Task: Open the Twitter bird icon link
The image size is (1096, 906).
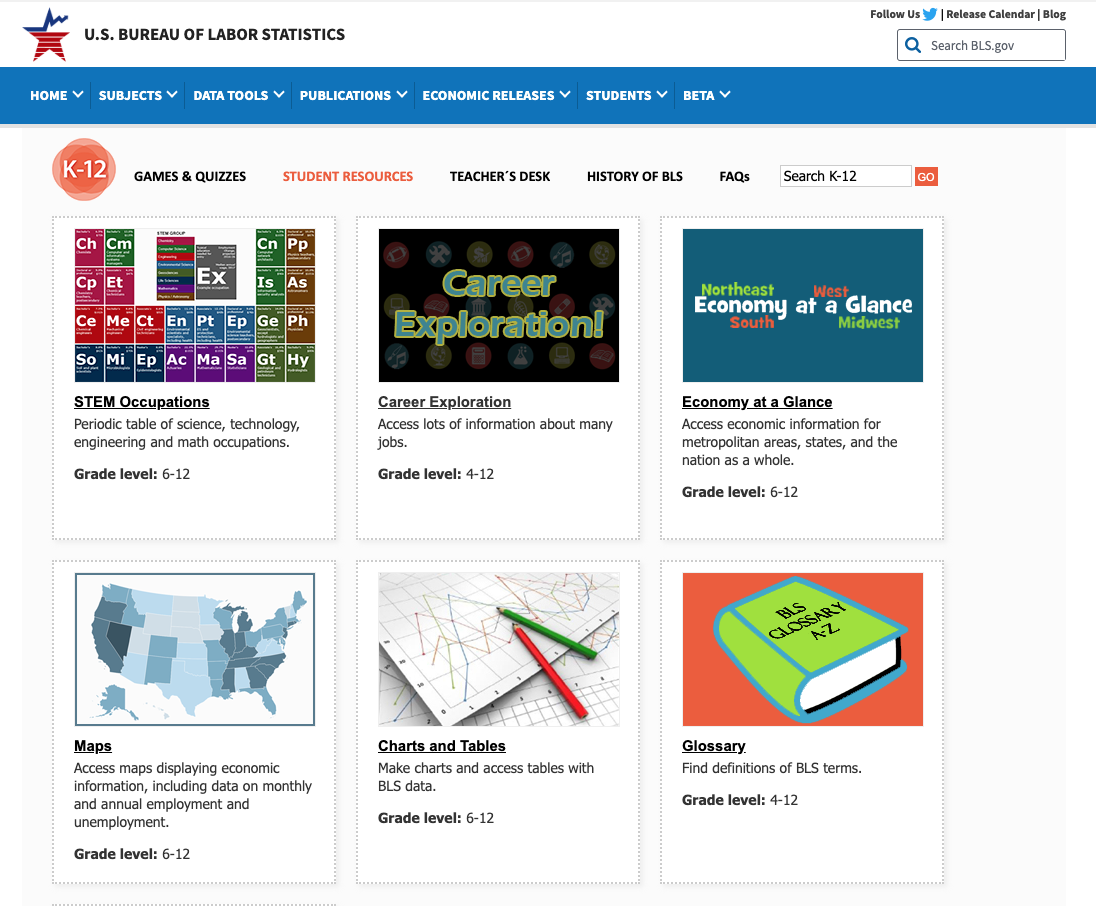Action: tap(930, 14)
